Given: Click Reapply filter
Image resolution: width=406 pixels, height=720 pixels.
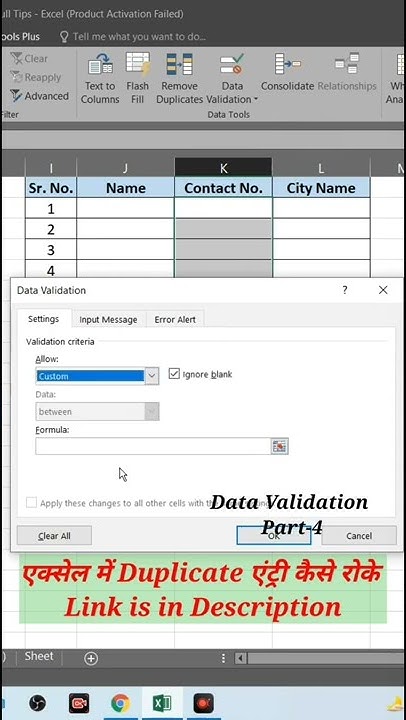Looking at the screenshot, I should pos(36,77).
